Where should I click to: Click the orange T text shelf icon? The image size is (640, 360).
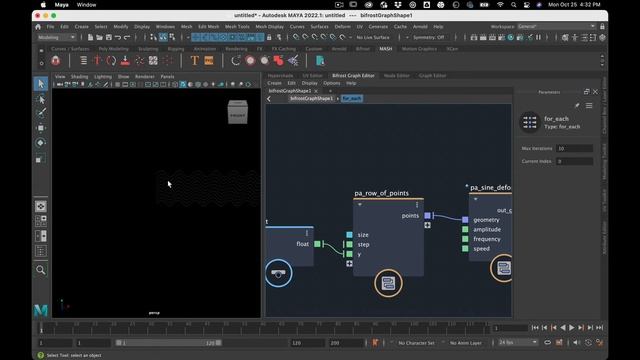(x=195, y=61)
